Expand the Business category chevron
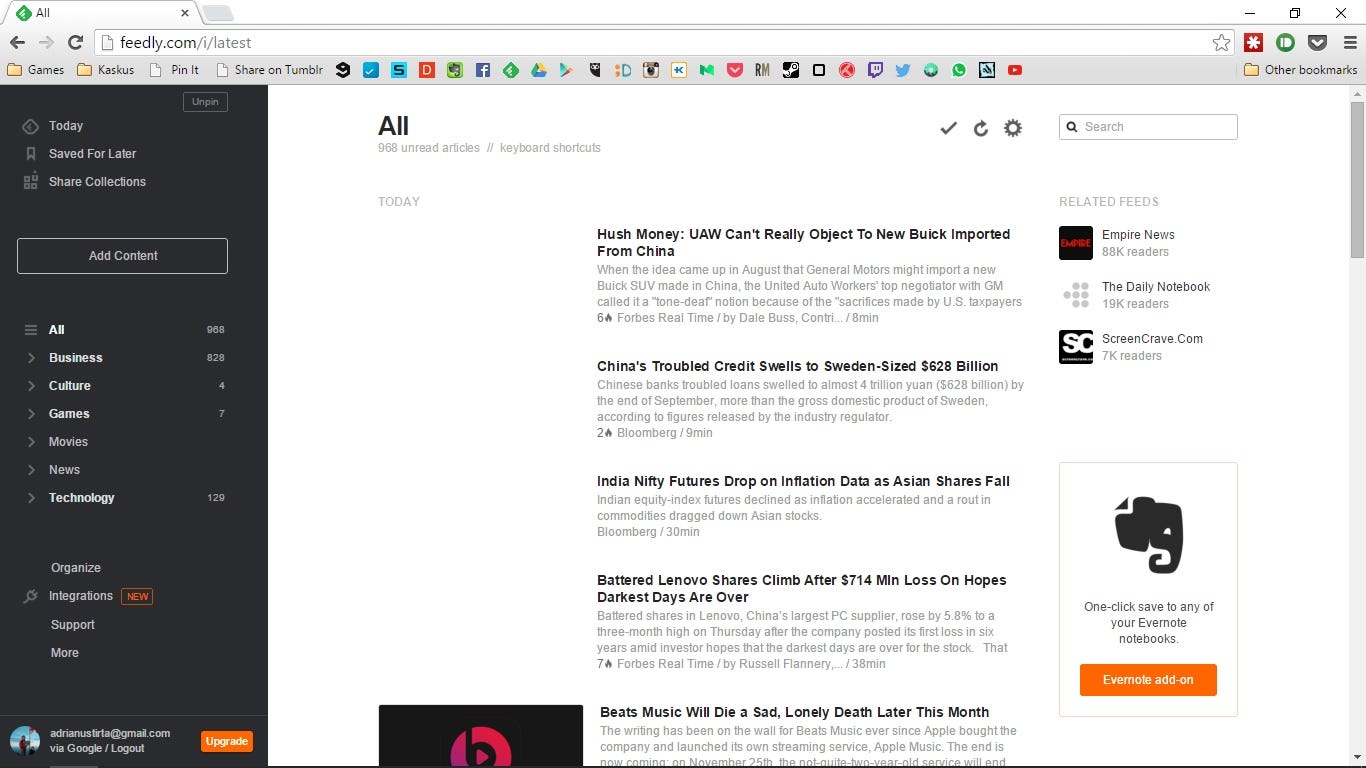This screenshot has width=1366, height=768. (31, 358)
